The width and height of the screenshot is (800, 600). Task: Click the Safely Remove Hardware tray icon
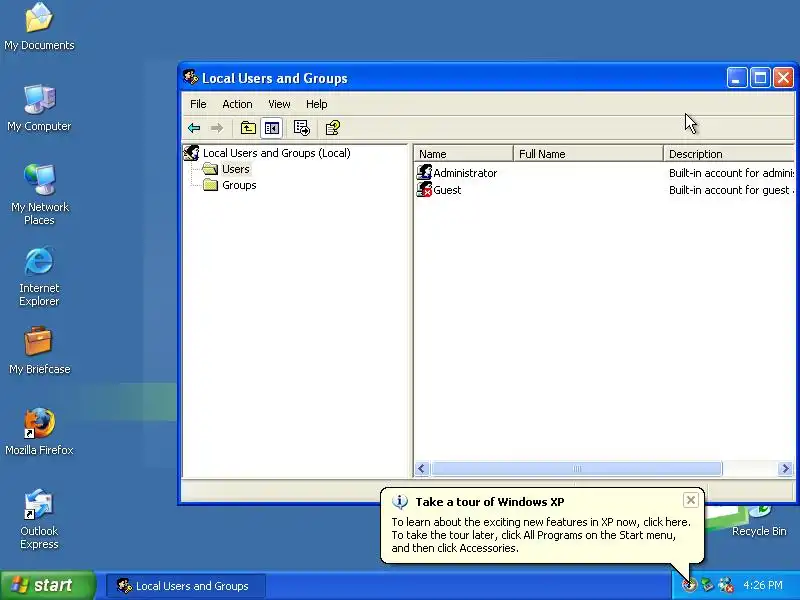(x=707, y=585)
